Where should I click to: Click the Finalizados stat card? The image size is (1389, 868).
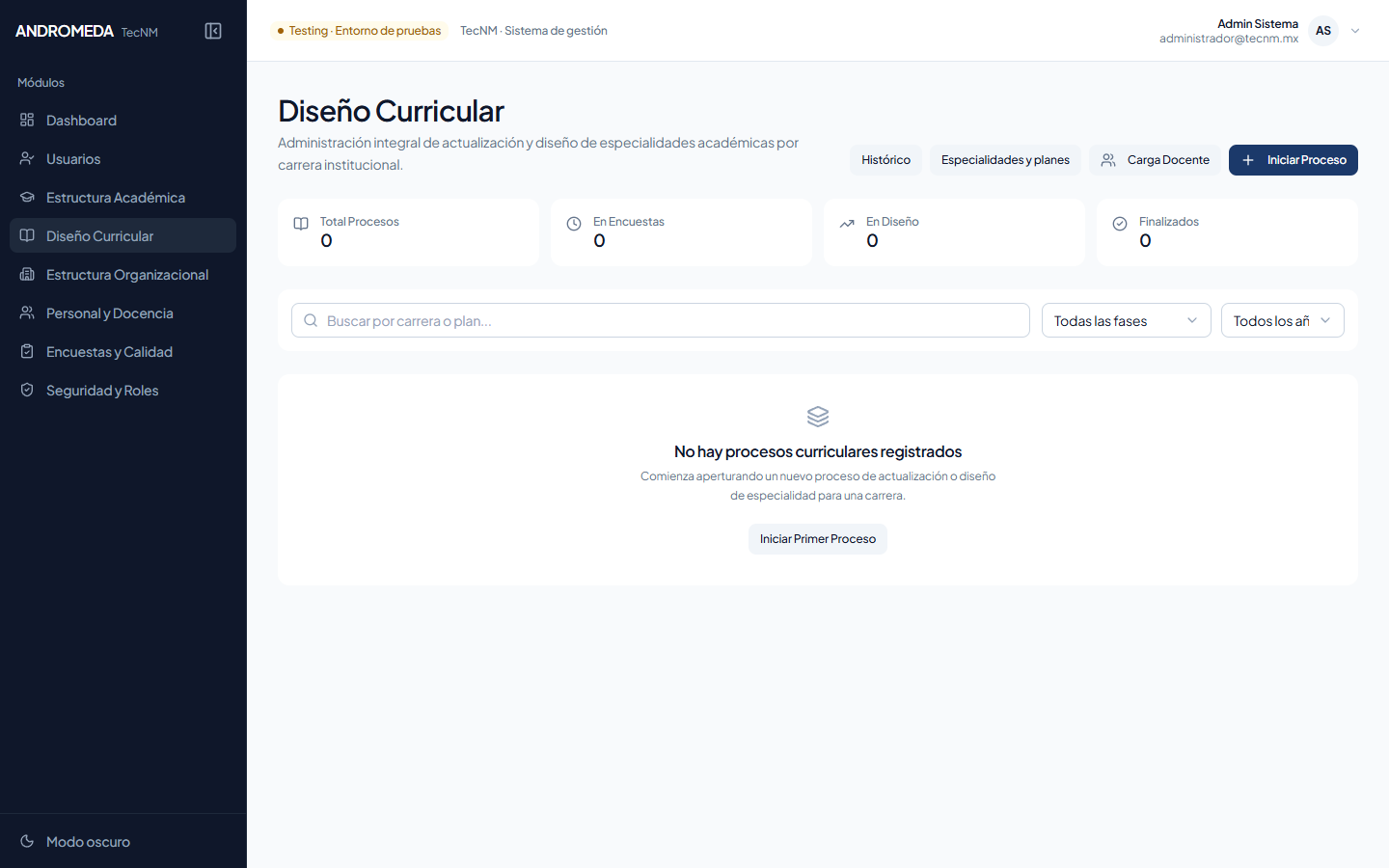tap(1227, 232)
